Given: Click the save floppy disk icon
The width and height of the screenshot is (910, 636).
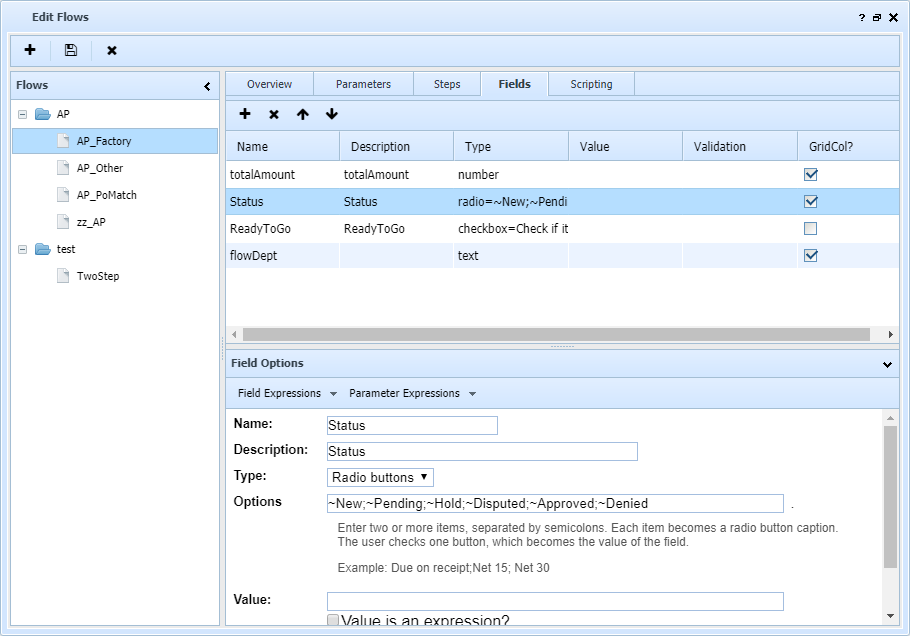Looking at the screenshot, I should point(71,50).
